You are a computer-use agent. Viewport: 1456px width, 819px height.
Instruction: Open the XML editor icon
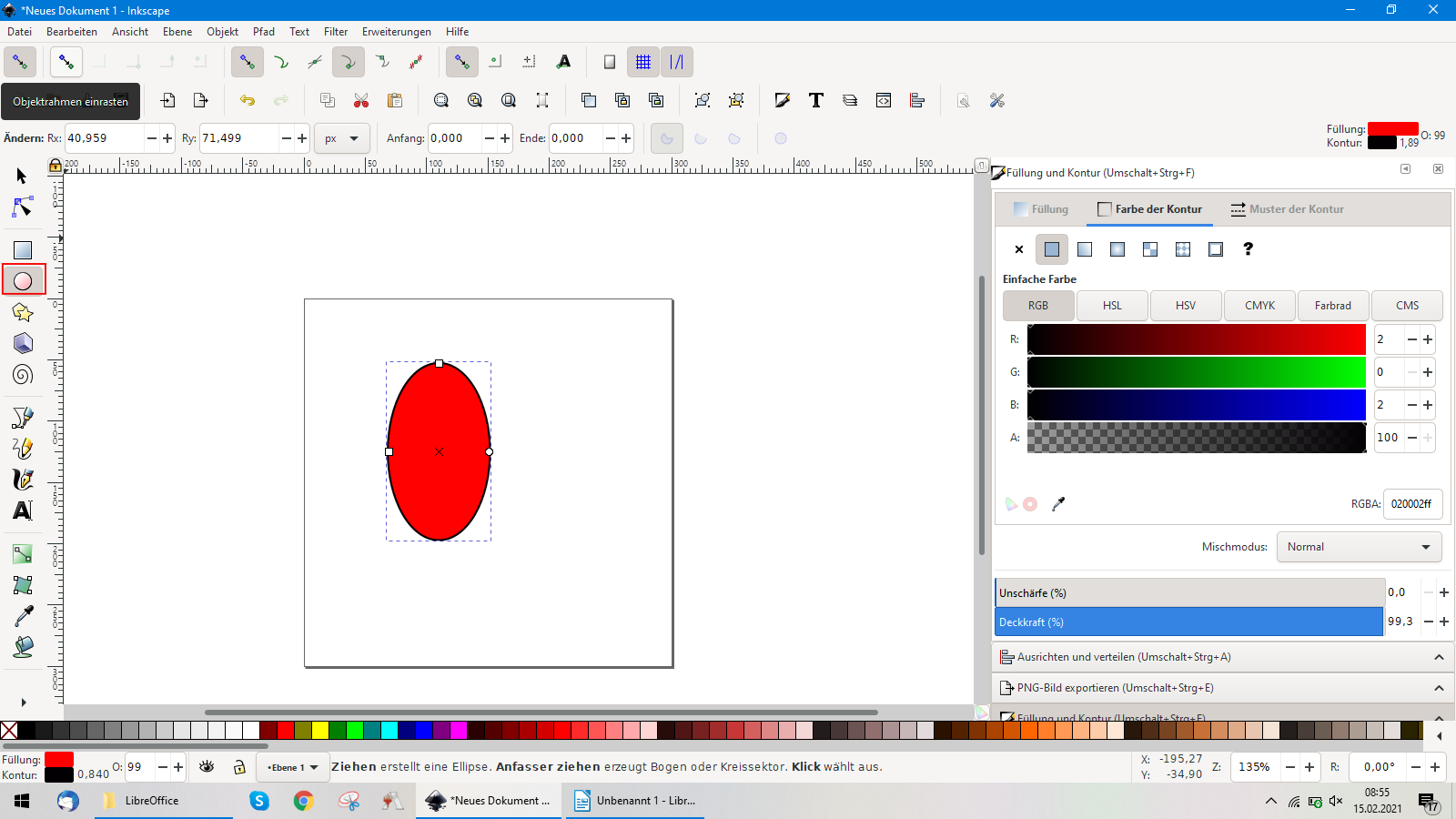884,100
